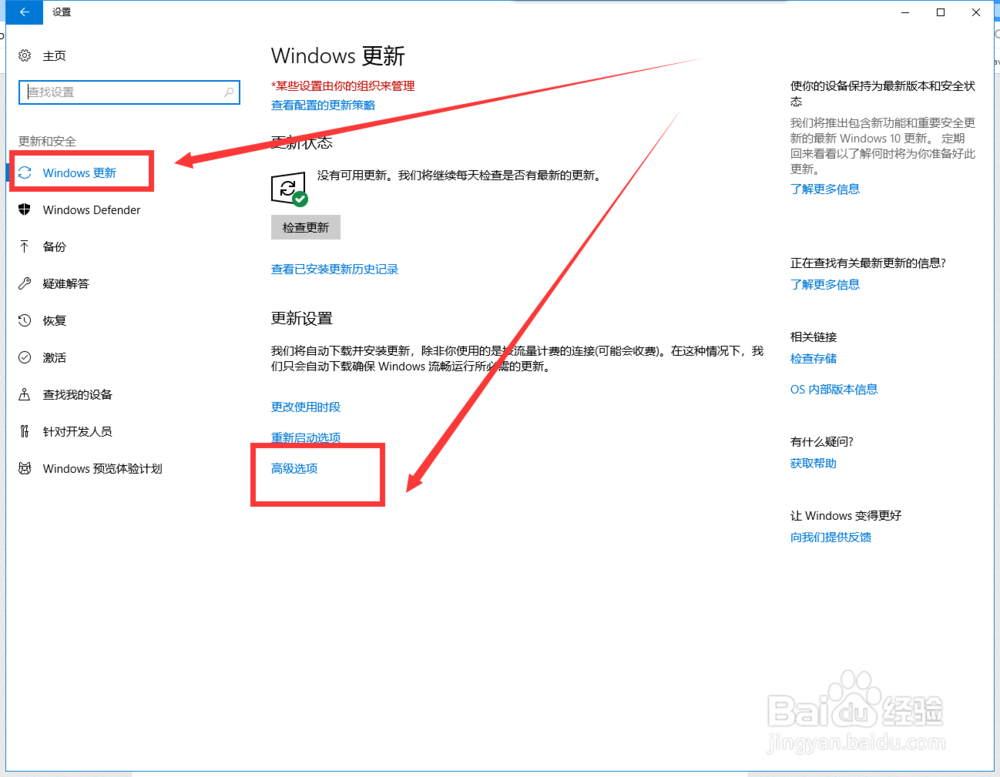Open 疑难解答 troubleshooting page
The height and width of the screenshot is (777, 1000).
66,284
